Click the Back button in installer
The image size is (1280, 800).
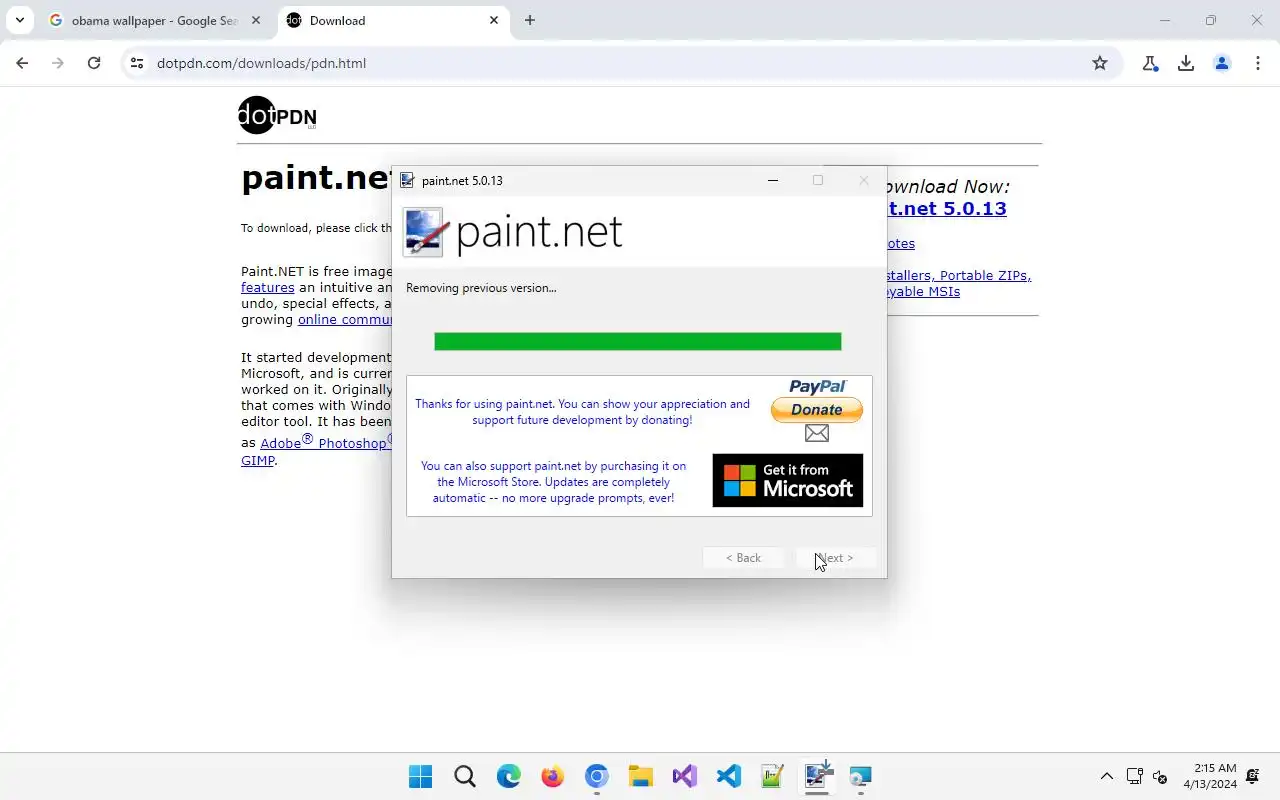point(743,558)
